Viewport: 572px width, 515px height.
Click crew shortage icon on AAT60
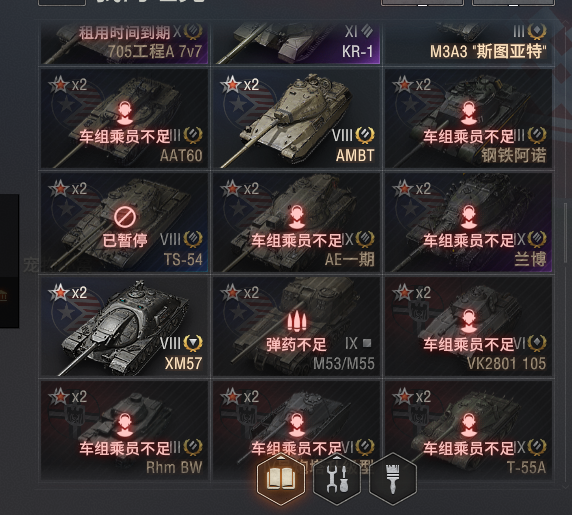pyautogui.click(x=125, y=113)
